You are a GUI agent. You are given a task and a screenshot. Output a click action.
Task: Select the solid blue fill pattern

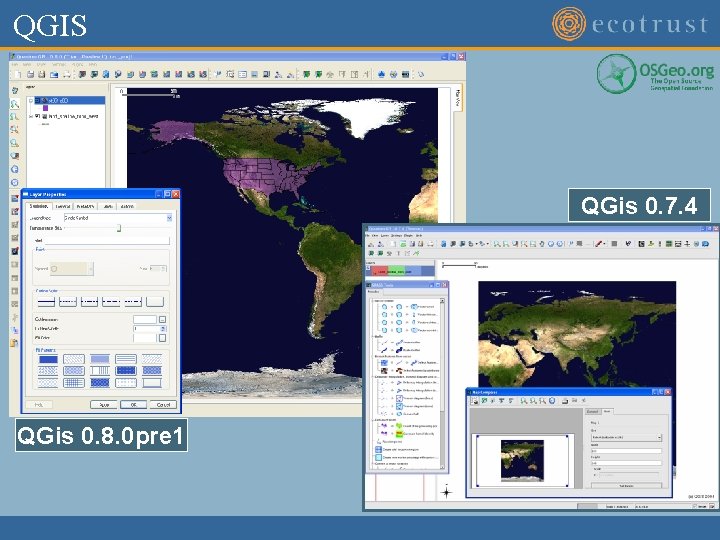coord(48,359)
